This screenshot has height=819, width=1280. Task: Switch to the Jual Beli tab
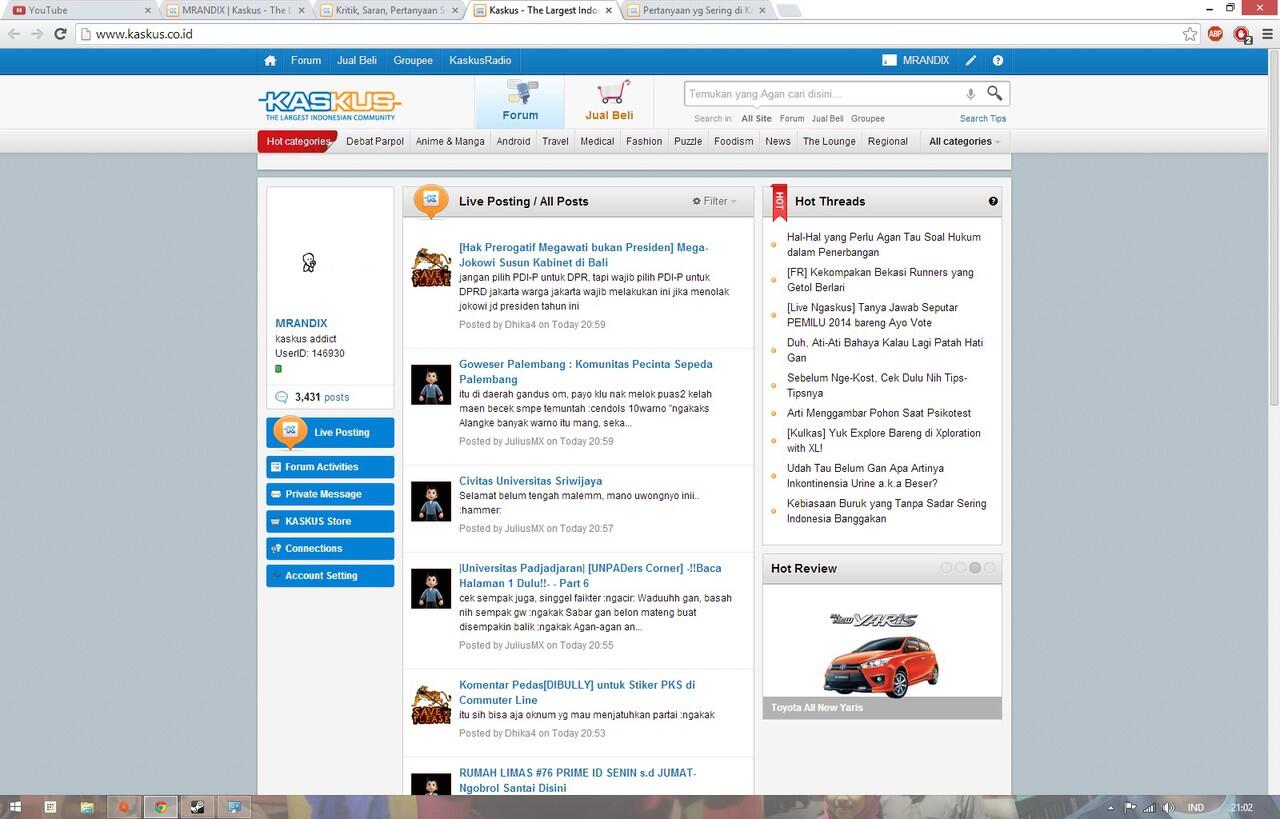pyautogui.click(x=609, y=101)
